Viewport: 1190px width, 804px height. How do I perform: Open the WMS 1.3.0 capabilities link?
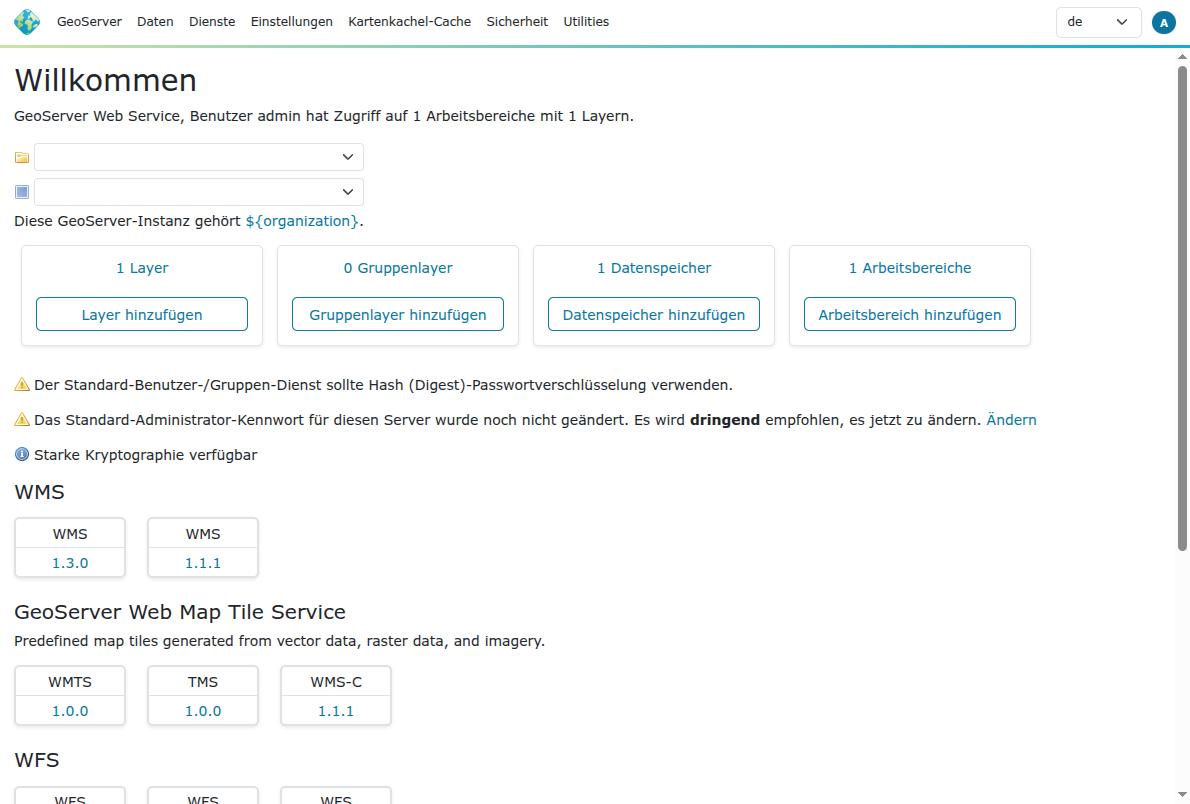pos(70,562)
